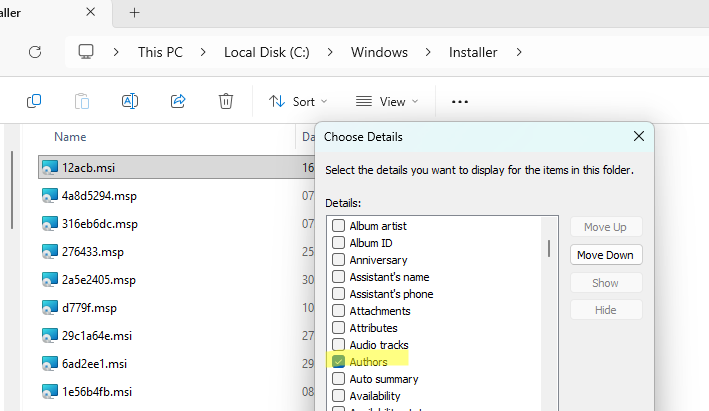Viewport: 709px width, 411px height.
Task: Select the Authors label in list
Action: 368,362
